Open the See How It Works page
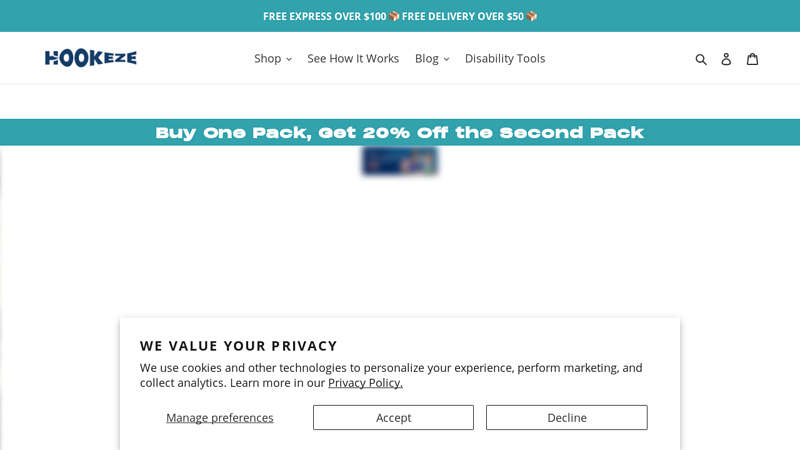Image resolution: width=800 pixels, height=450 pixels. [x=353, y=59]
